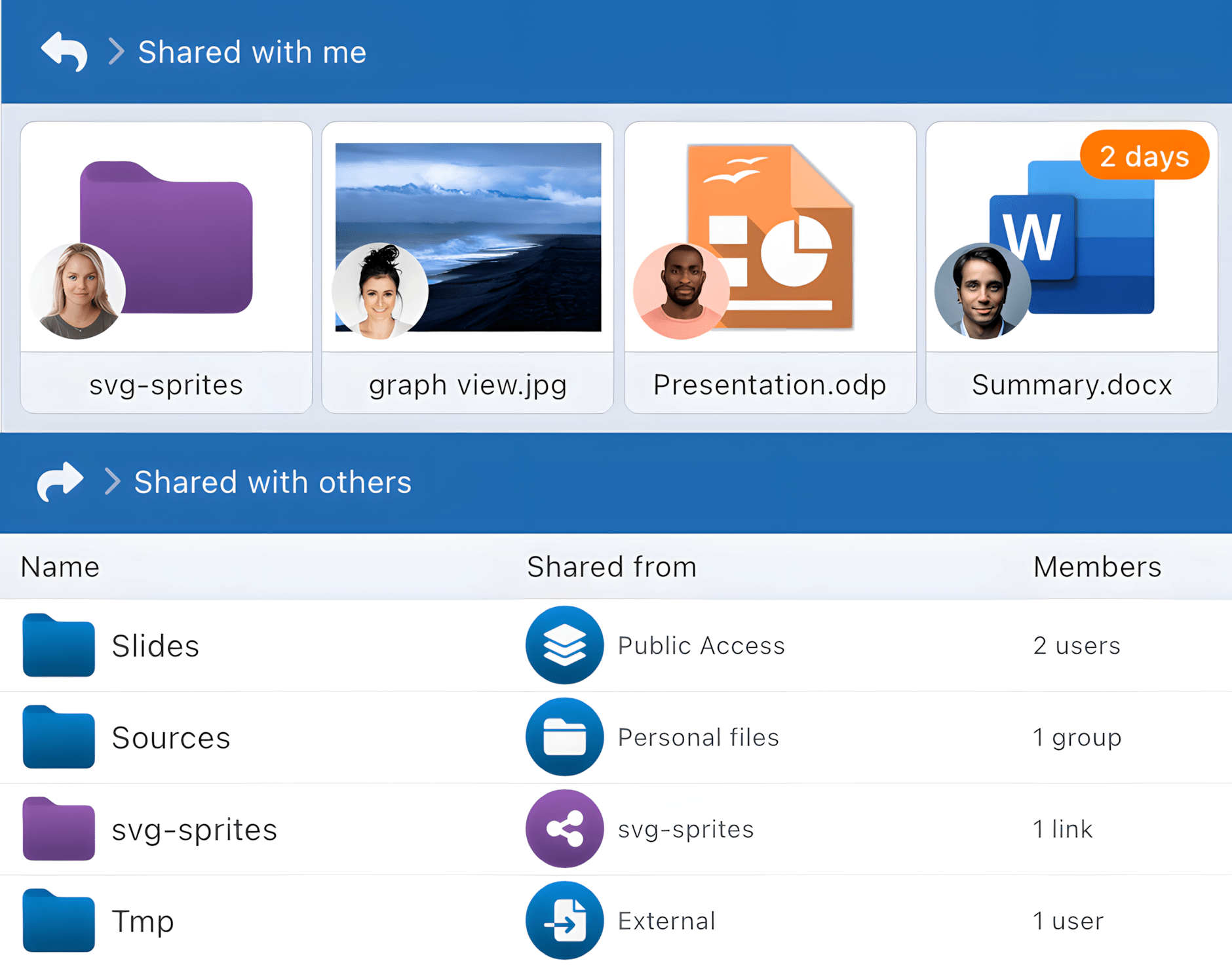Open graph view.jpg image thumbnail
The width and height of the screenshot is (1232, 965).
pos(468,237)
